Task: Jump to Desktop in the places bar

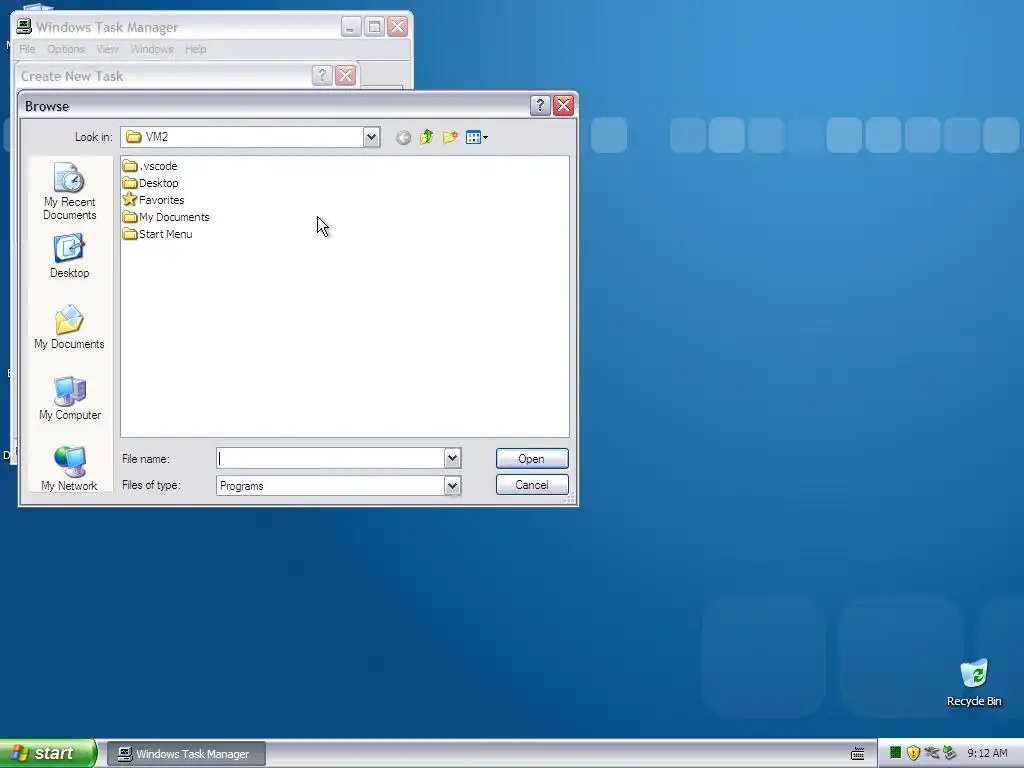Action: [x=69, y=257]
